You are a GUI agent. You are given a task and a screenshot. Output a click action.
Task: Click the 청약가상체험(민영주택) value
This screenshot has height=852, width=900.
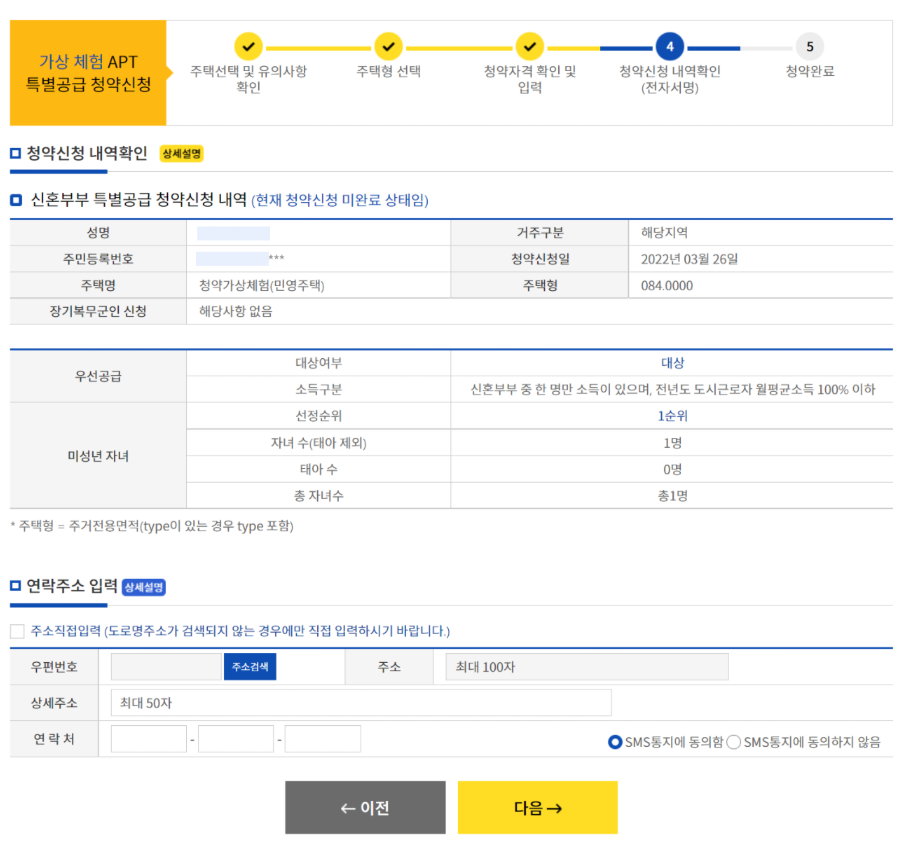pyautogui.click(x=262, y=285)
